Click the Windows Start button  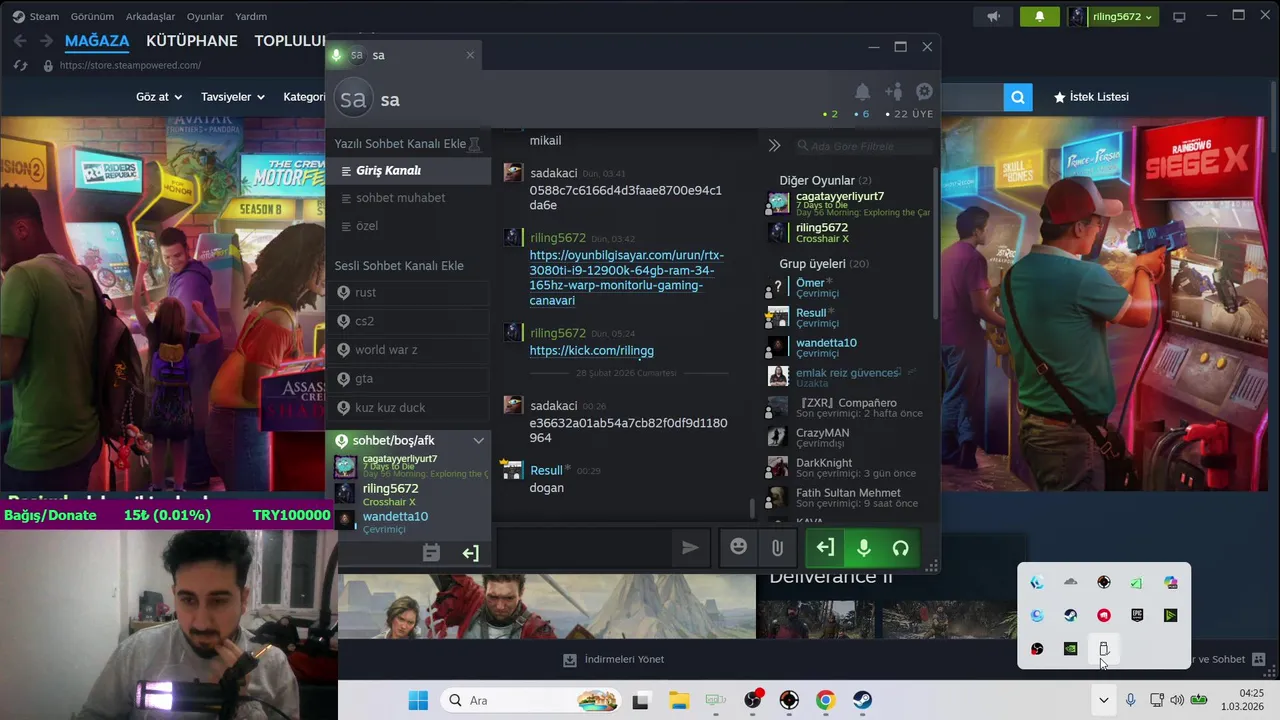pyautogui.click(x=418, y=700)
